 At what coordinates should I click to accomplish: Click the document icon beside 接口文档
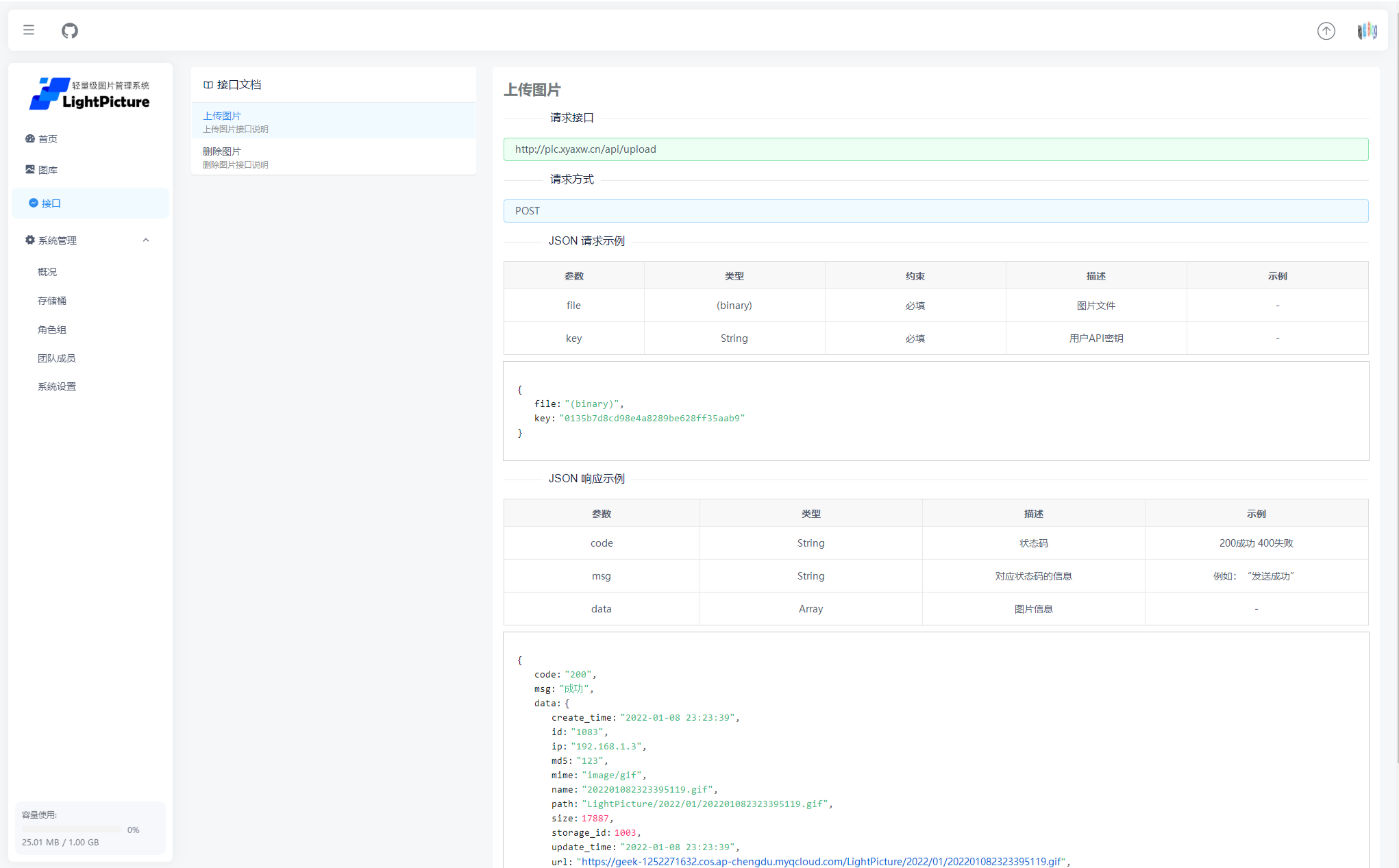pos(208,84)
